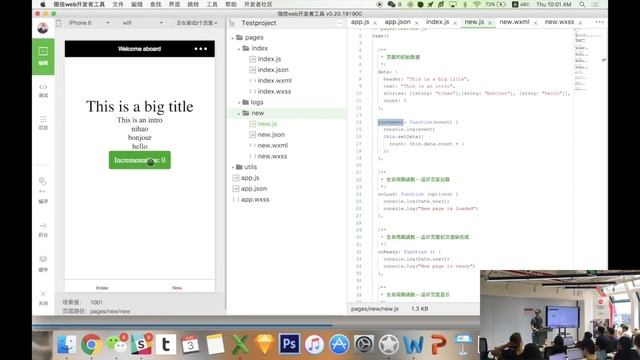
Task: Open Calendar from the dock
Action: tap(190, 344)
